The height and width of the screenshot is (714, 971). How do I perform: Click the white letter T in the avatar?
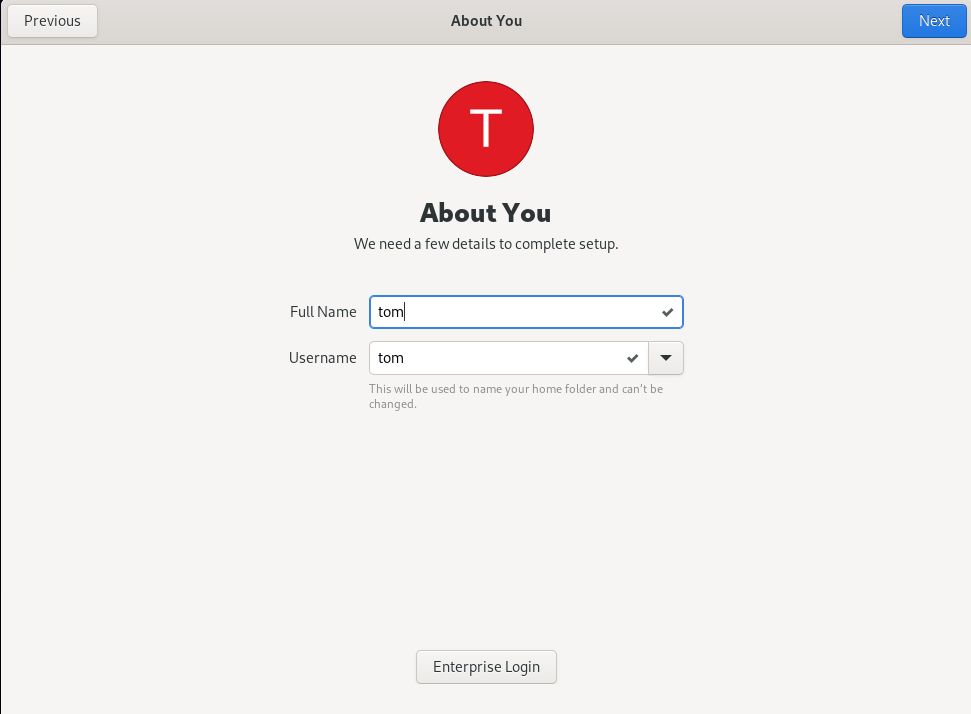(x=486, y=129)
